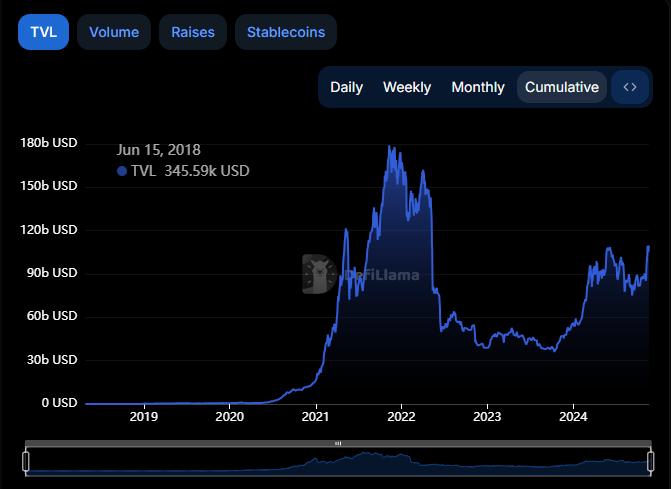Select the Cumulative option
The height and width of the screenshot is (489, 671).
[x=562, y=87]
